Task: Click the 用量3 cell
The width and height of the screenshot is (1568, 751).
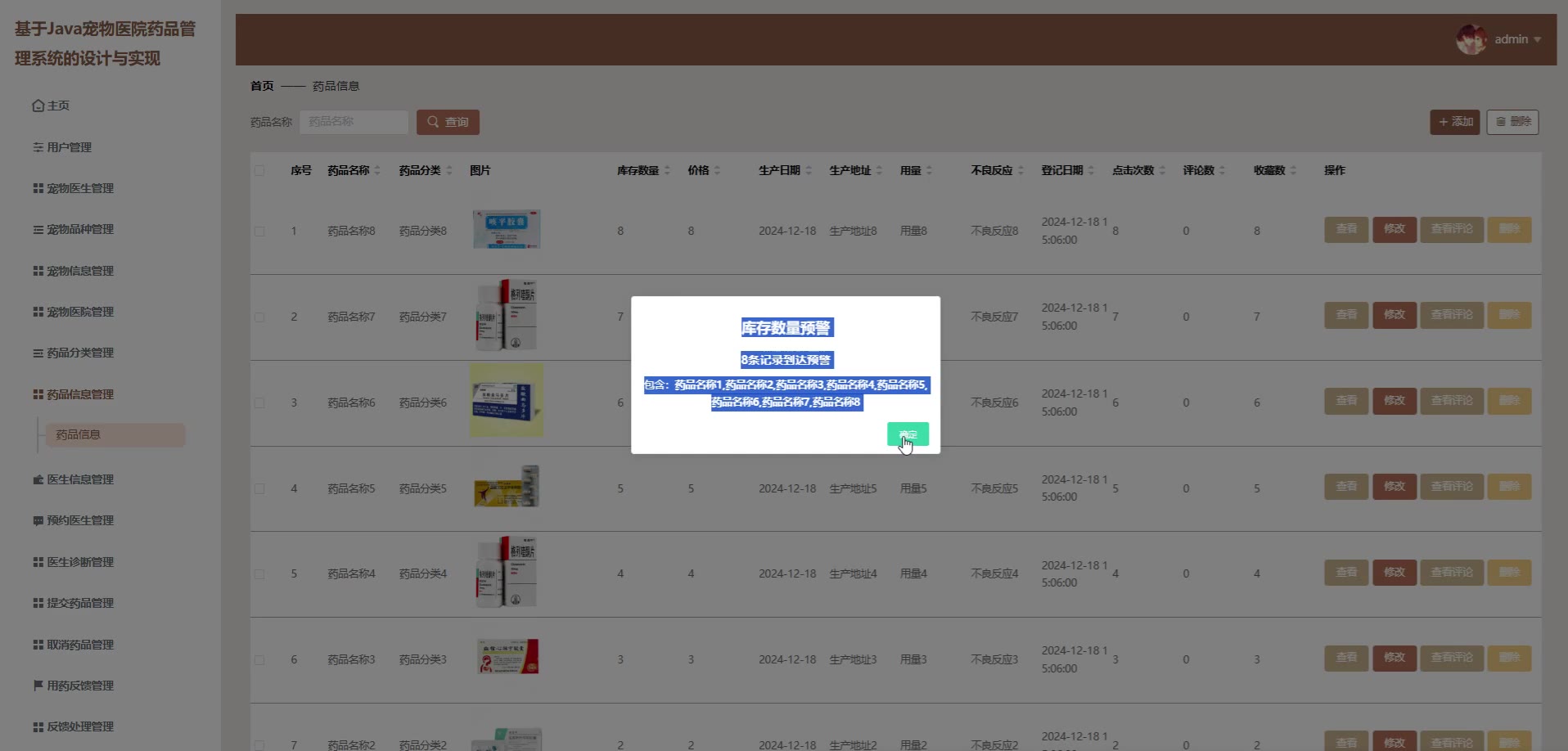Action: pyautogui.click(x=913, y=660)
